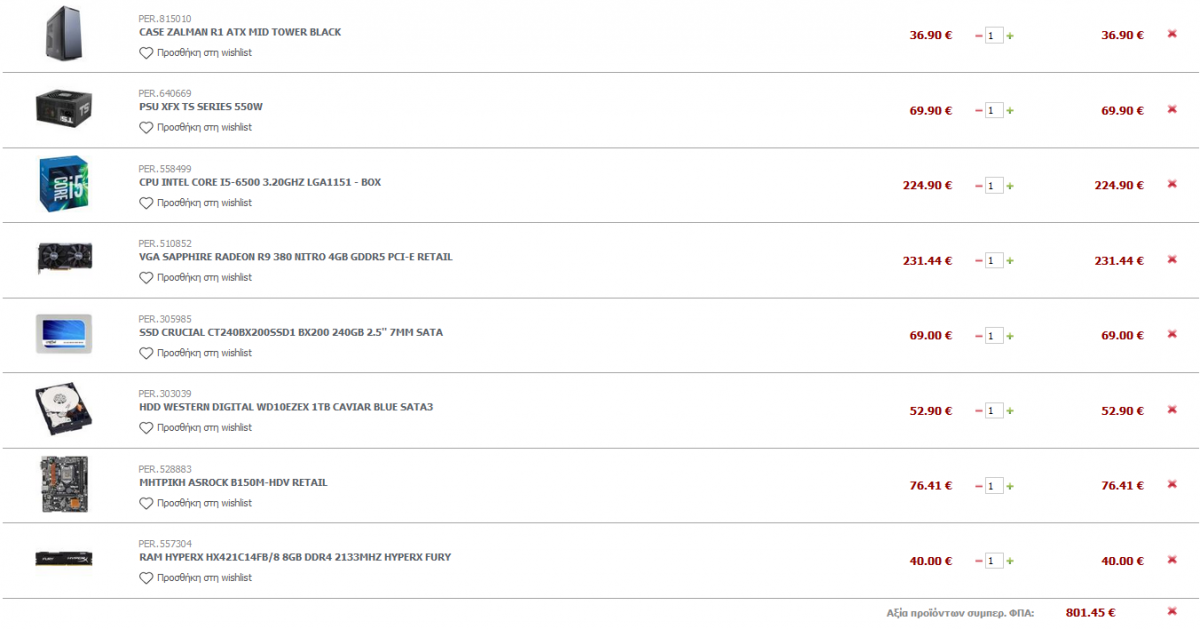1200x629 pixels.
Task: Increase quantity of Intel Core i5-6500
Action: (1010, 186)
